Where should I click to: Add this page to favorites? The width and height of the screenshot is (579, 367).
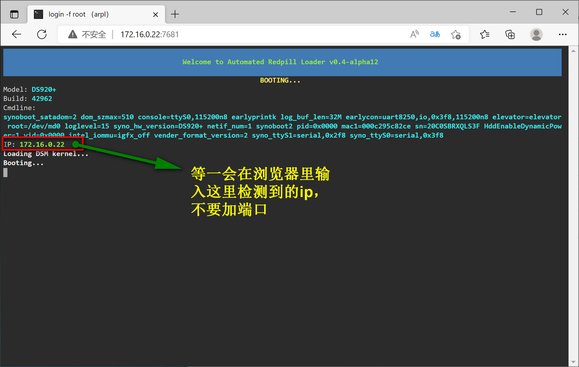tap(456, 34)
